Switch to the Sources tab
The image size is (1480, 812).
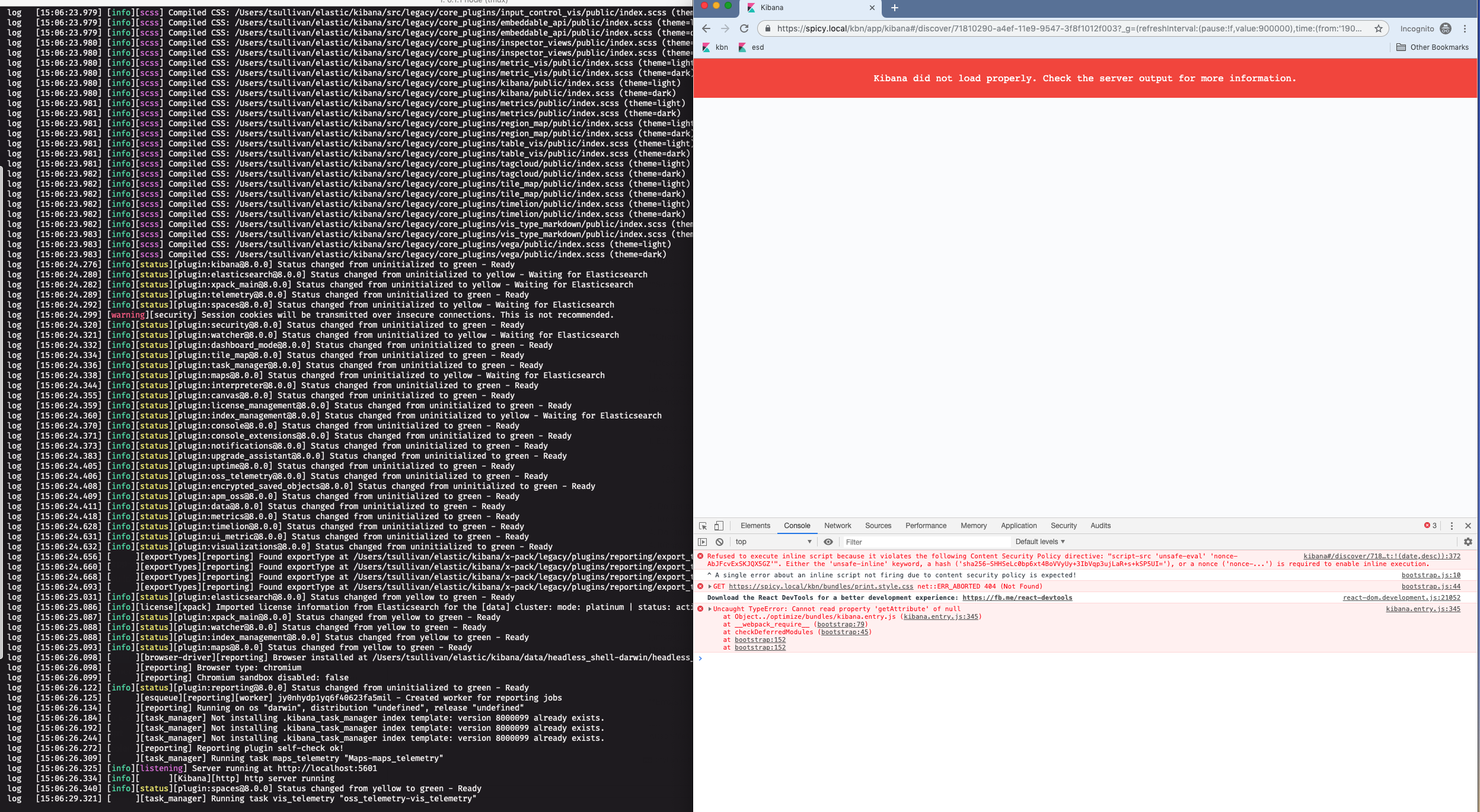878,526
